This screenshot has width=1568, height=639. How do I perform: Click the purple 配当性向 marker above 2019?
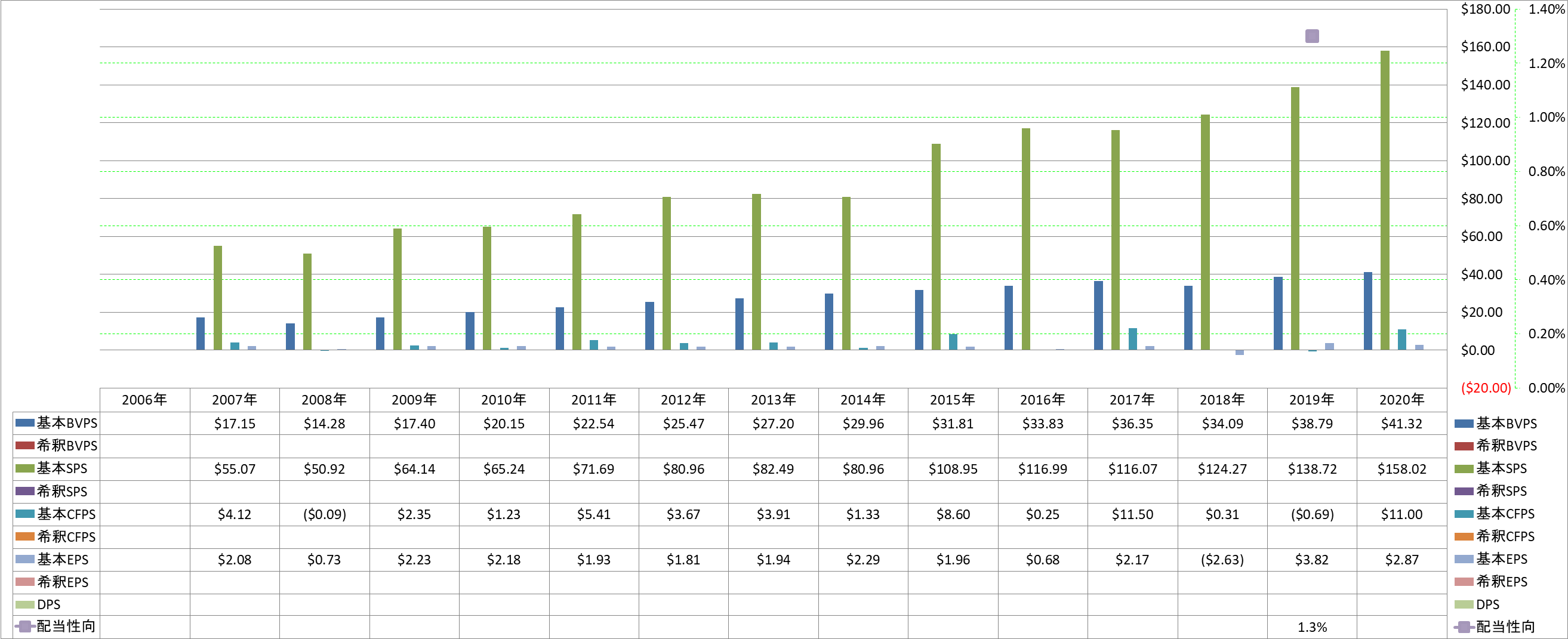click(1312, 36)
